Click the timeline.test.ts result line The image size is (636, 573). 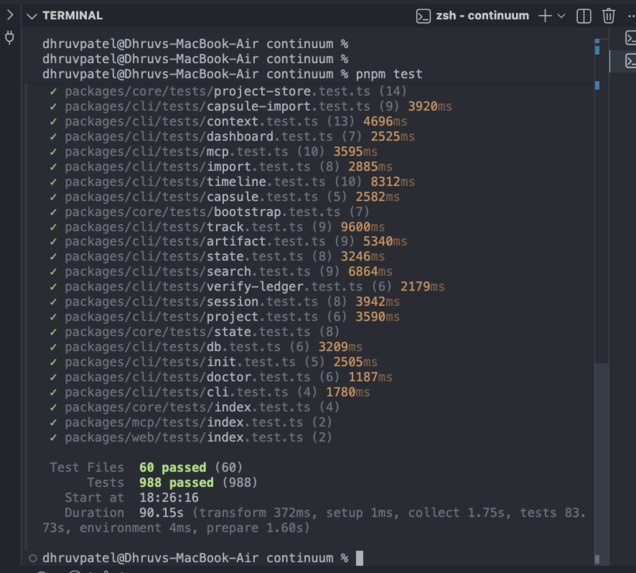pos(232,182)
